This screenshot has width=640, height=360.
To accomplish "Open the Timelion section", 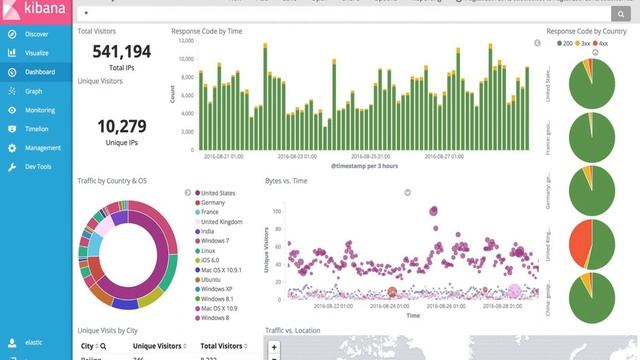I will [x=36, y=129].
